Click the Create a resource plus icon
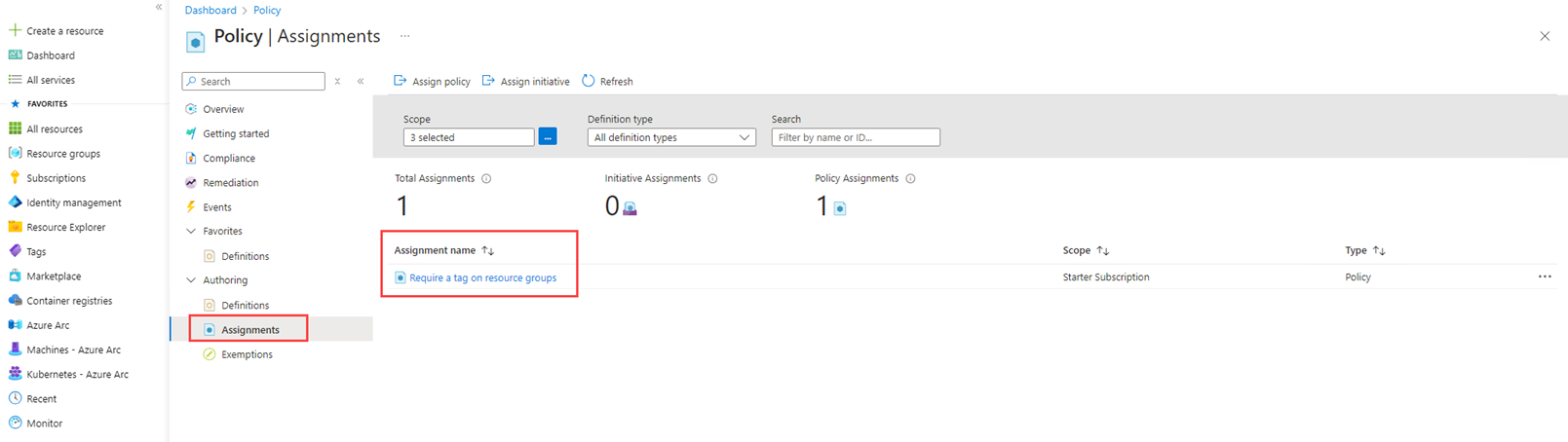 [15, 30]
